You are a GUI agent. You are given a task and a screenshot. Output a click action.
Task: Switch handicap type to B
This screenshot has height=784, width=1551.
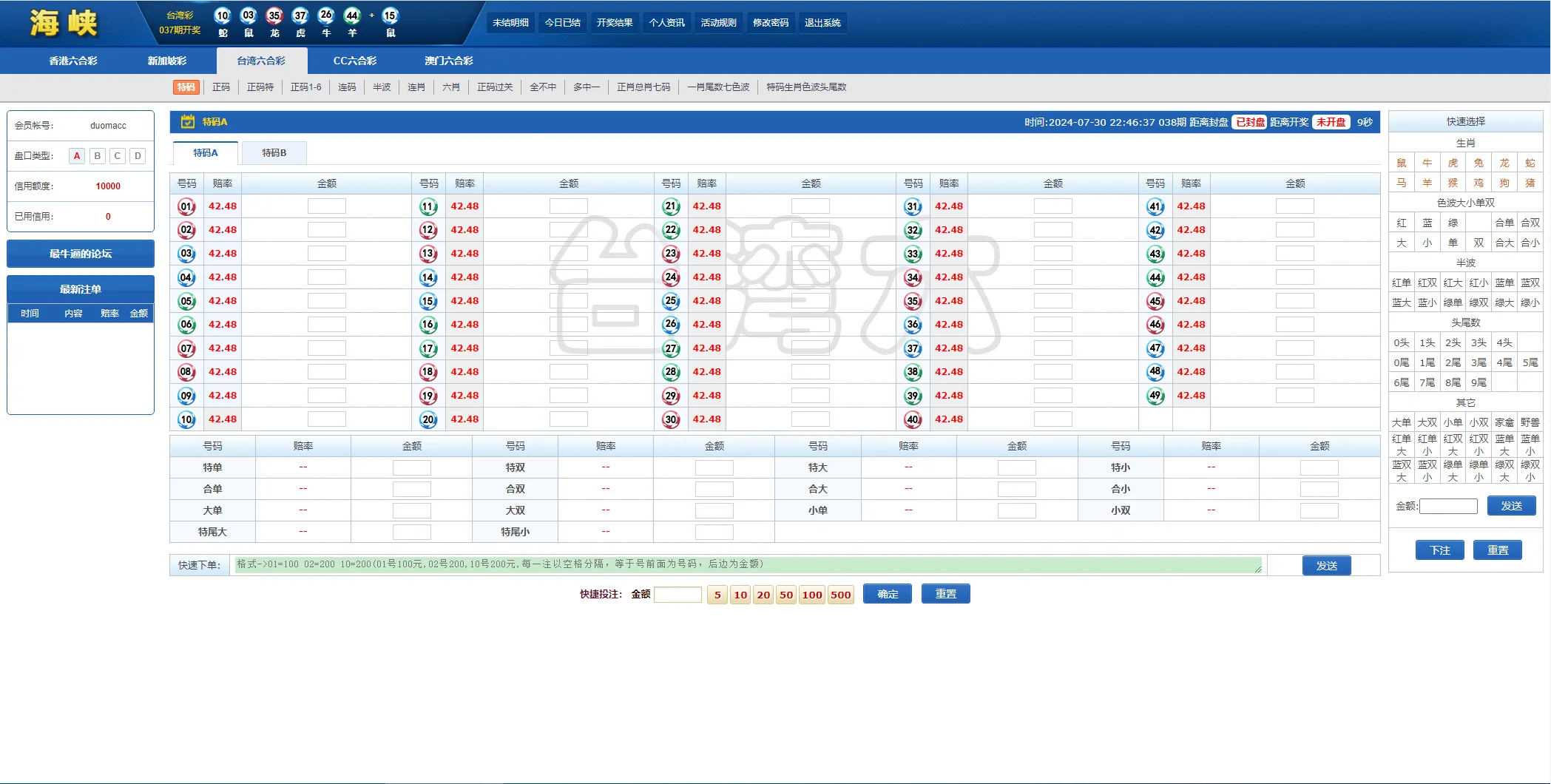tap(97, 156)
